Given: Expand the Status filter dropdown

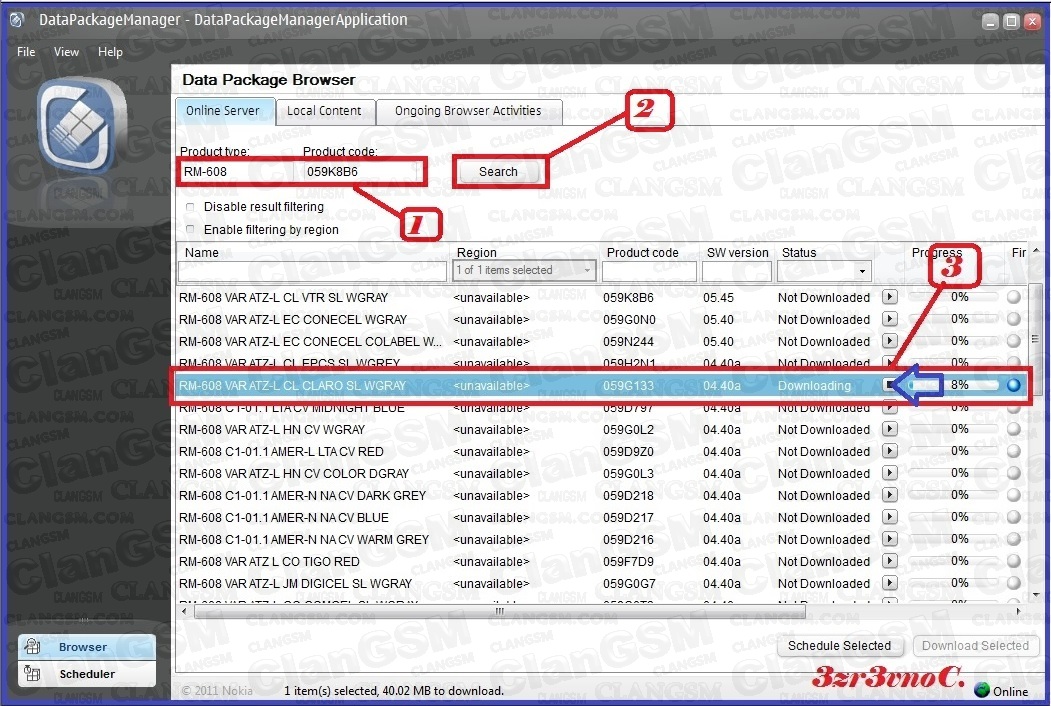Looking at the screenshot, I should pyautogui.click(x=862, y=271).
